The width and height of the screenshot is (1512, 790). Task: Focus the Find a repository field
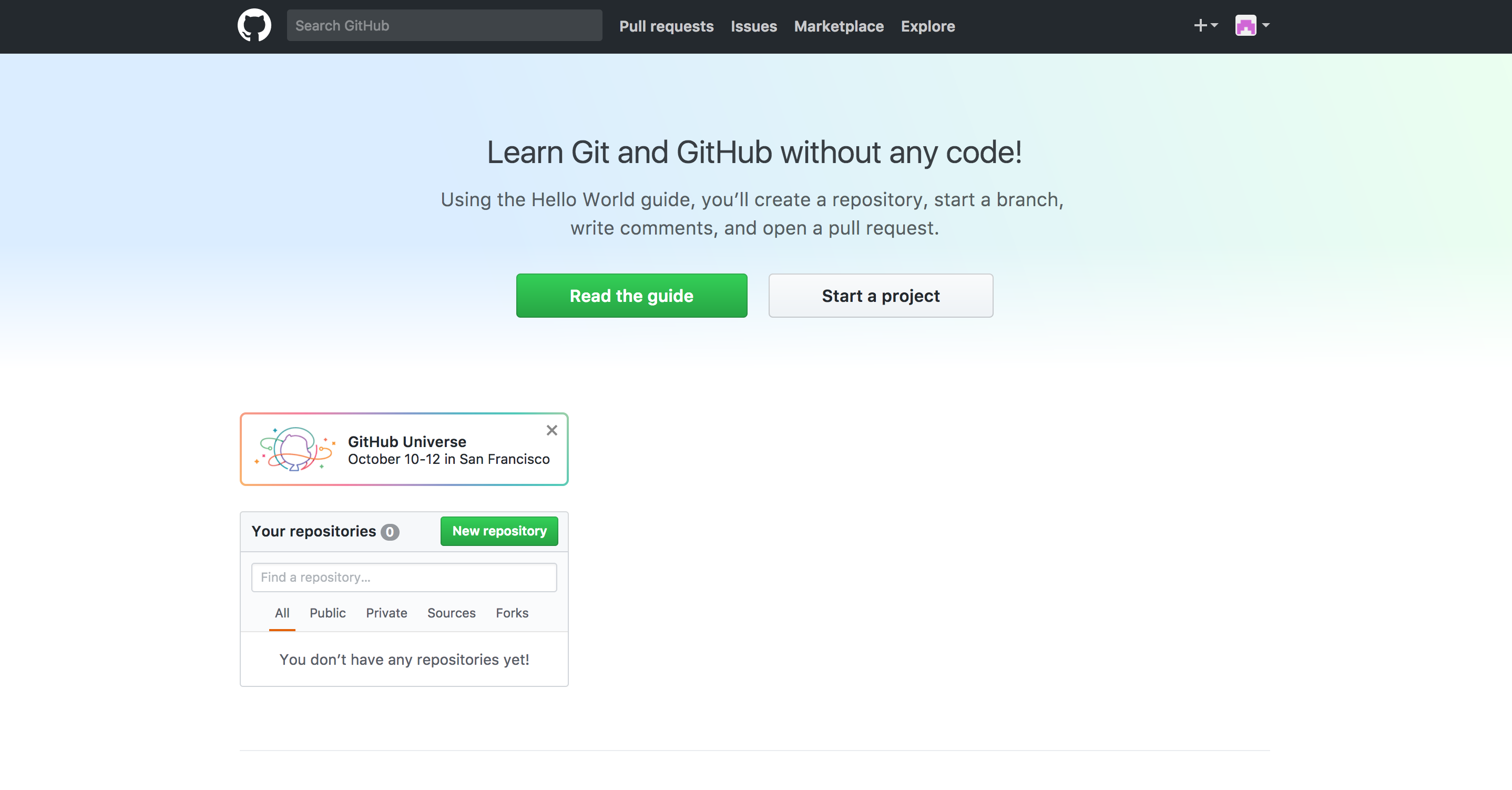(404, 578)
